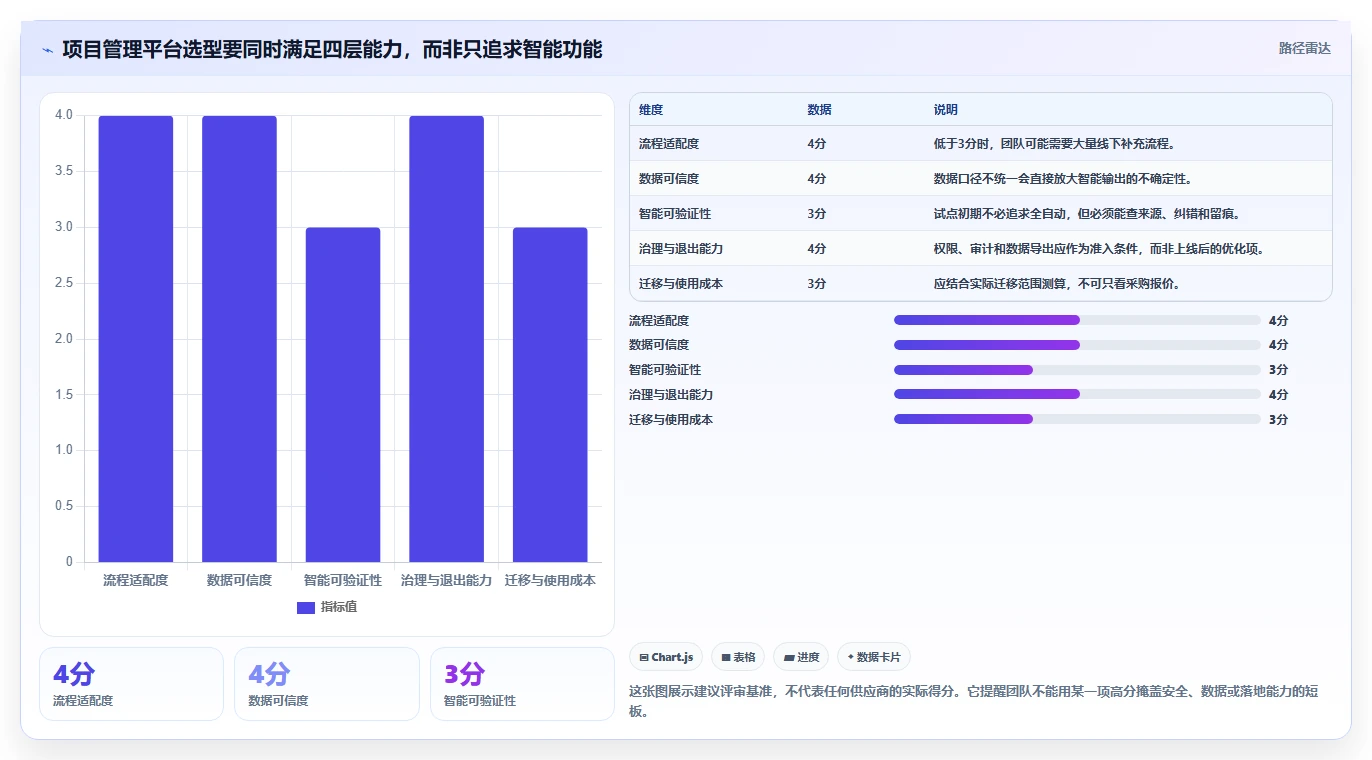Click the 智能可验证性 x-axis label

coord(343,580)
